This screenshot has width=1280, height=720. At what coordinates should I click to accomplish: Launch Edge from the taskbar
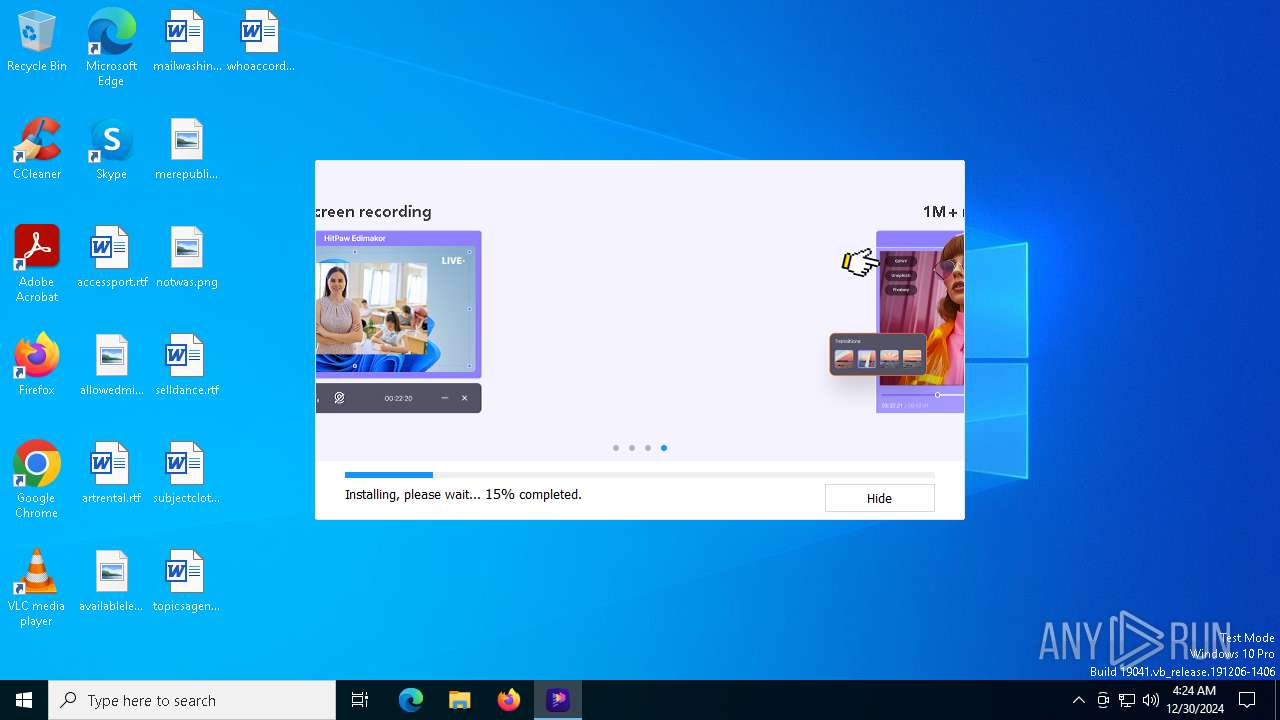pos(411,700)
